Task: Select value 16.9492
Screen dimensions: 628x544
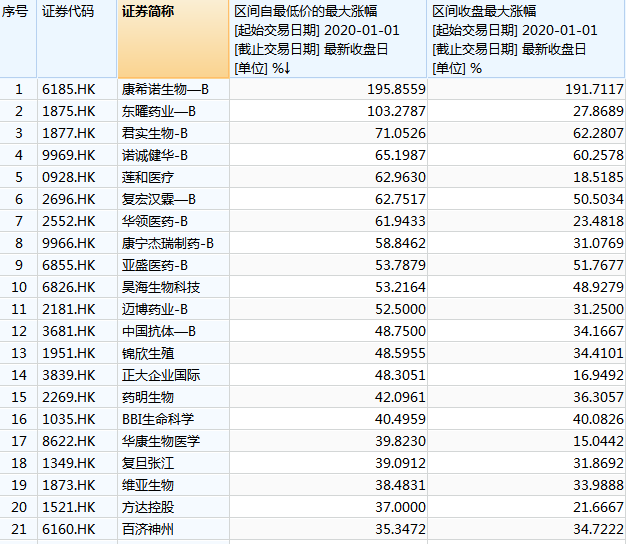Action: (x=598, y=375)
